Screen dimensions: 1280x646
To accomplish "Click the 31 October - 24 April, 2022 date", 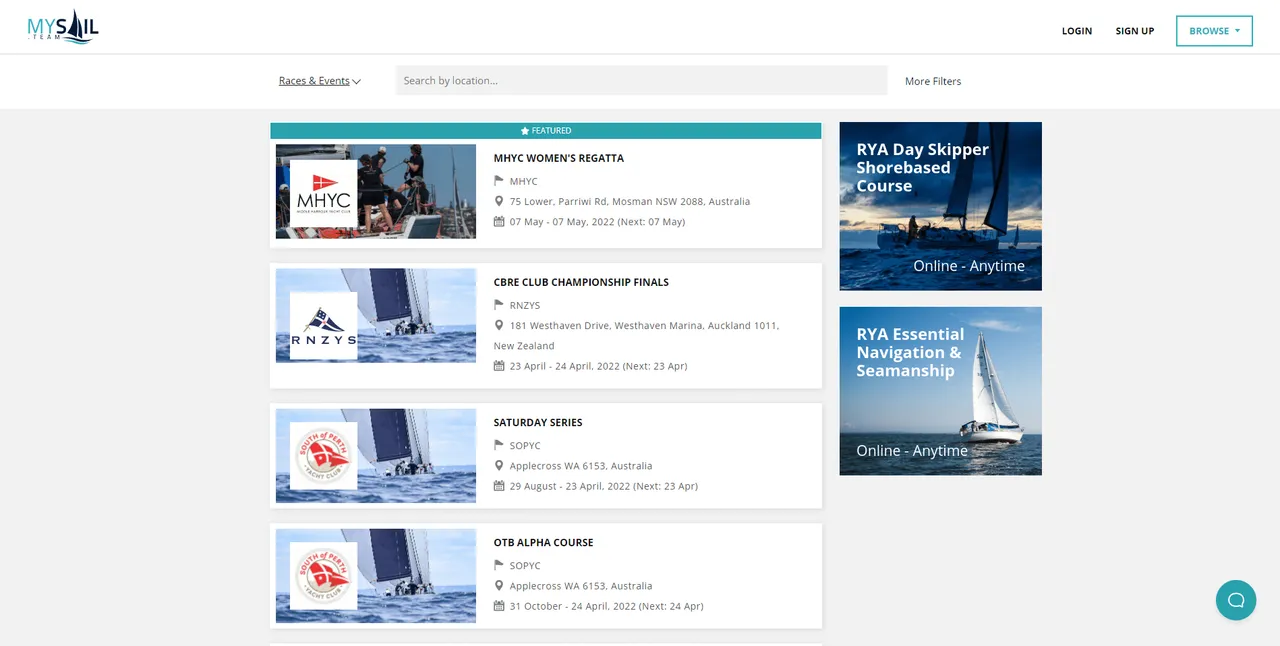I will pos(607,605).
